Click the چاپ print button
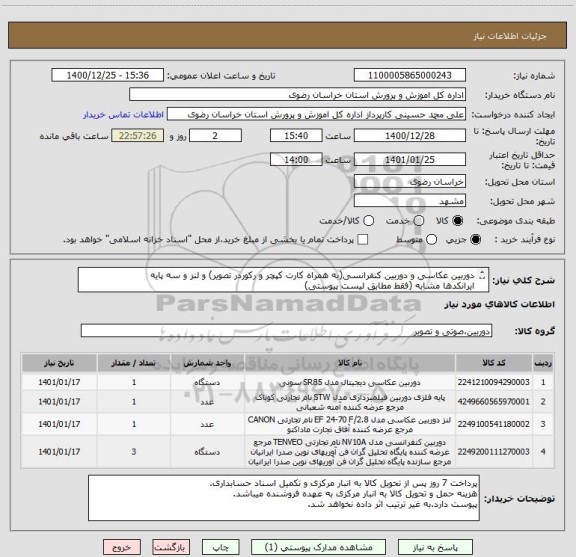Screen dimensions: 576x557 [x=220, y=547]
